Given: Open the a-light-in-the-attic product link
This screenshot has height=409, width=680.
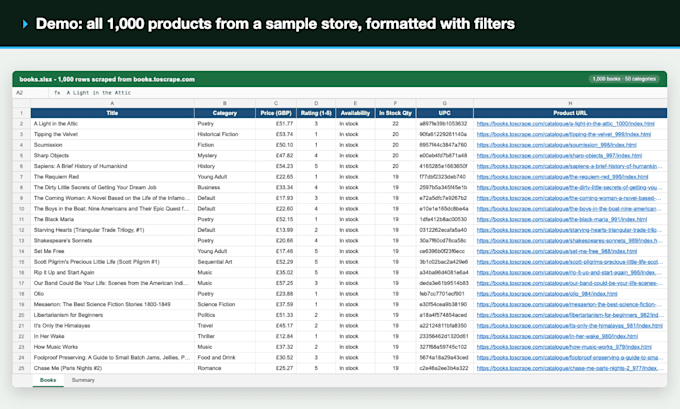Looking at the screenshot, I should pyautogui.click(x=566, y=124).
